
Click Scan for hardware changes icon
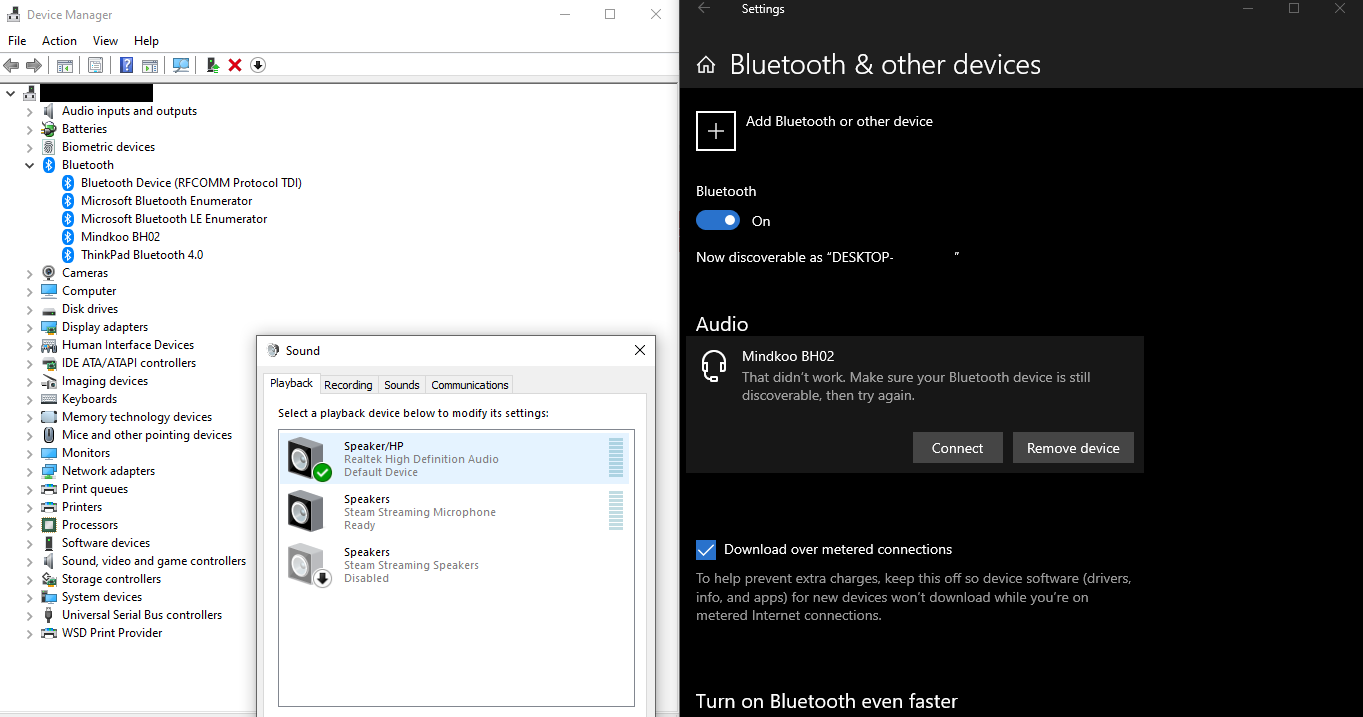coord(181,65)
